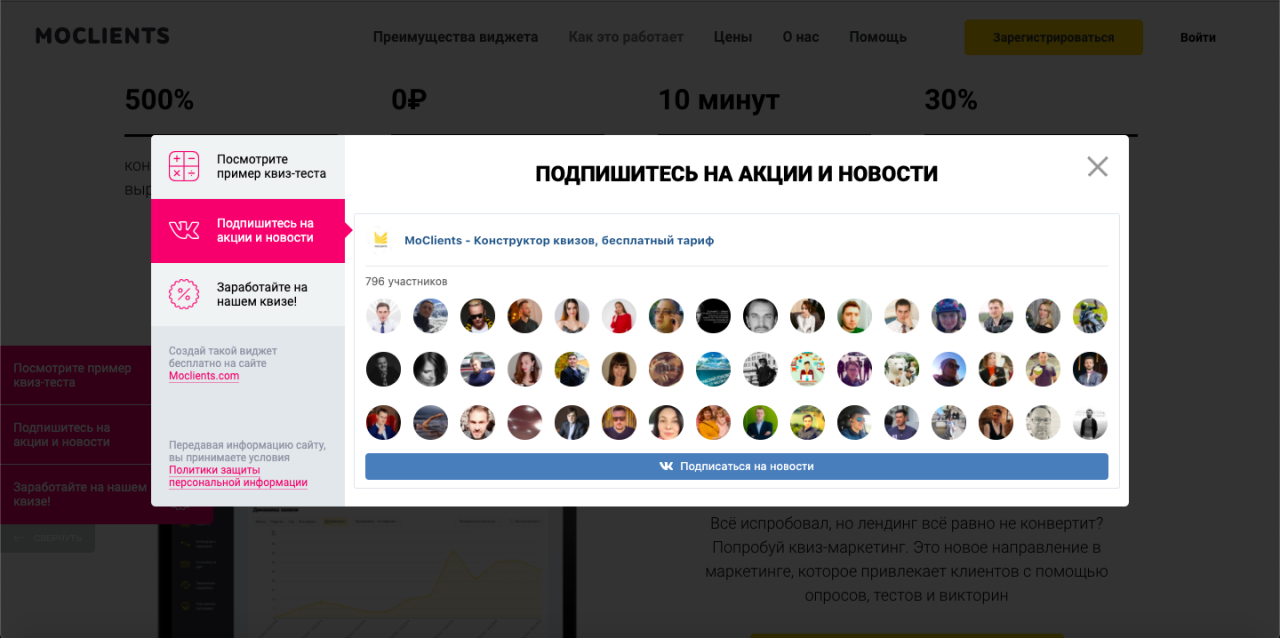
Task: Click the blue 'Подписаться на новости' button
Action: [x=737, y=466]
